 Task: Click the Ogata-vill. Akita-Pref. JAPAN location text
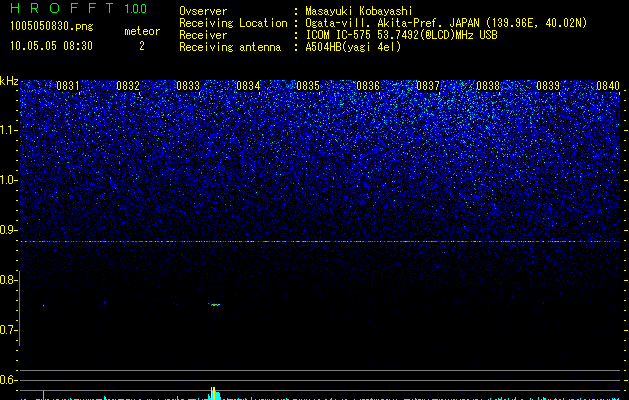click(x=446, y=23)
